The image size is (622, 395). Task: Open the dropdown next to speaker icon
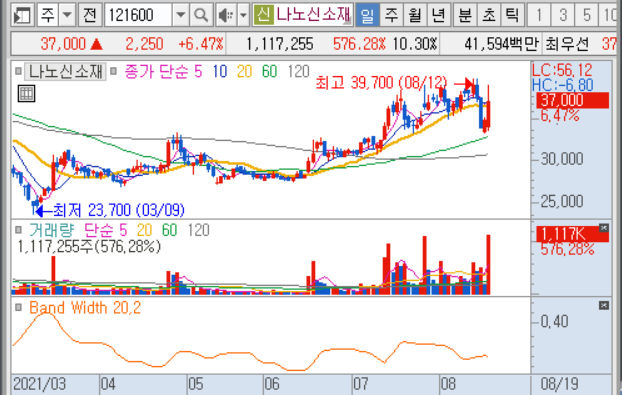pyautogui.click(x=243, y=15)
